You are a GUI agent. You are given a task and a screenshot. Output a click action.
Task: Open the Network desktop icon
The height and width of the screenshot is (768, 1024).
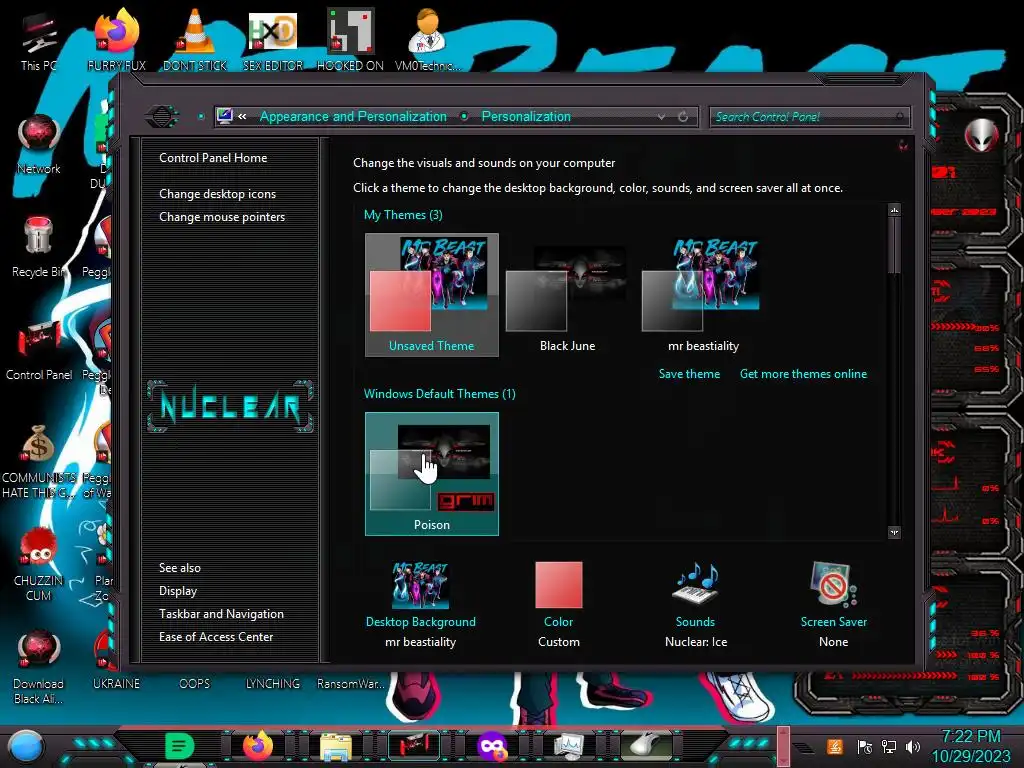39,144
